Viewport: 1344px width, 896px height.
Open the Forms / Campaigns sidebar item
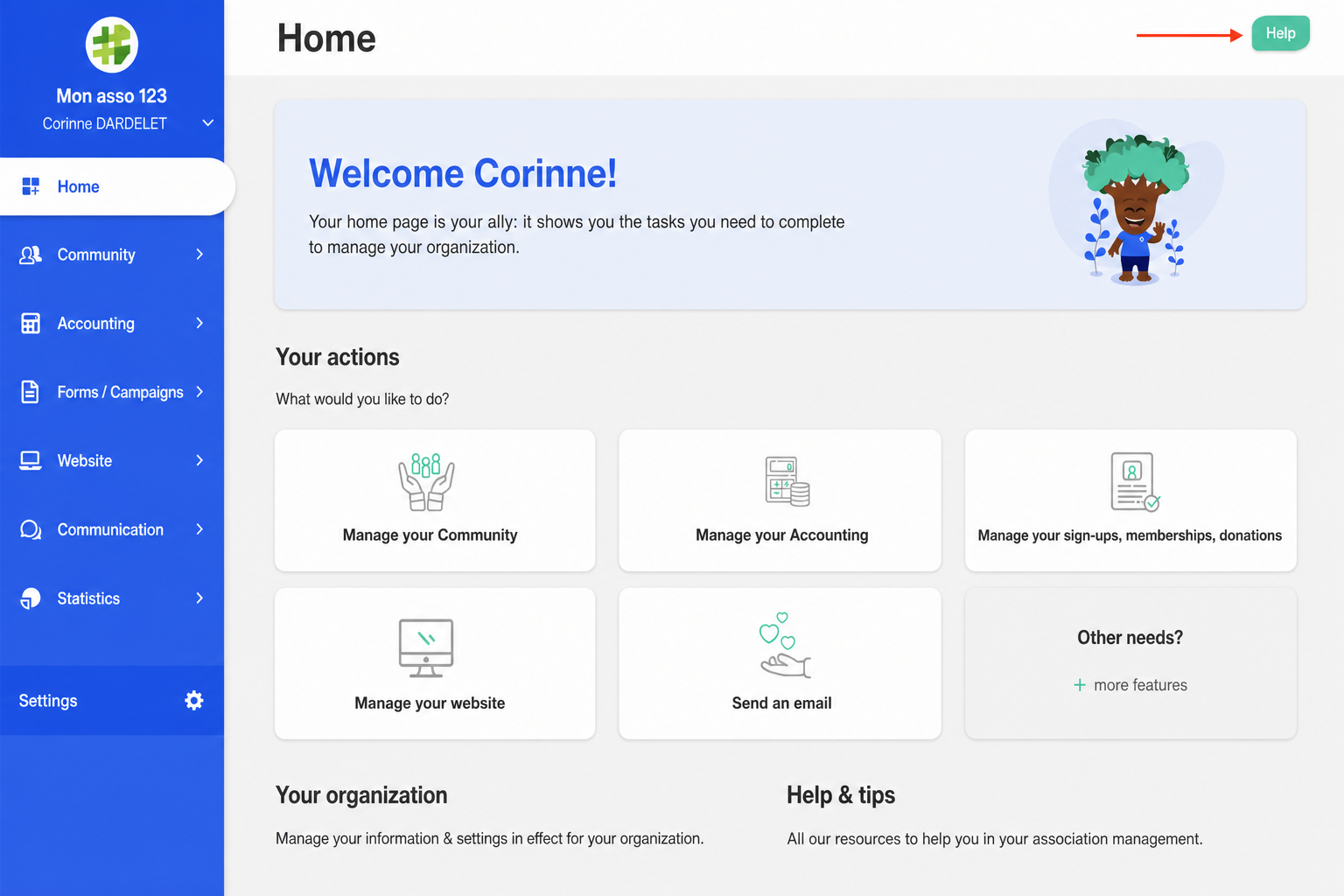click(112, 392)
